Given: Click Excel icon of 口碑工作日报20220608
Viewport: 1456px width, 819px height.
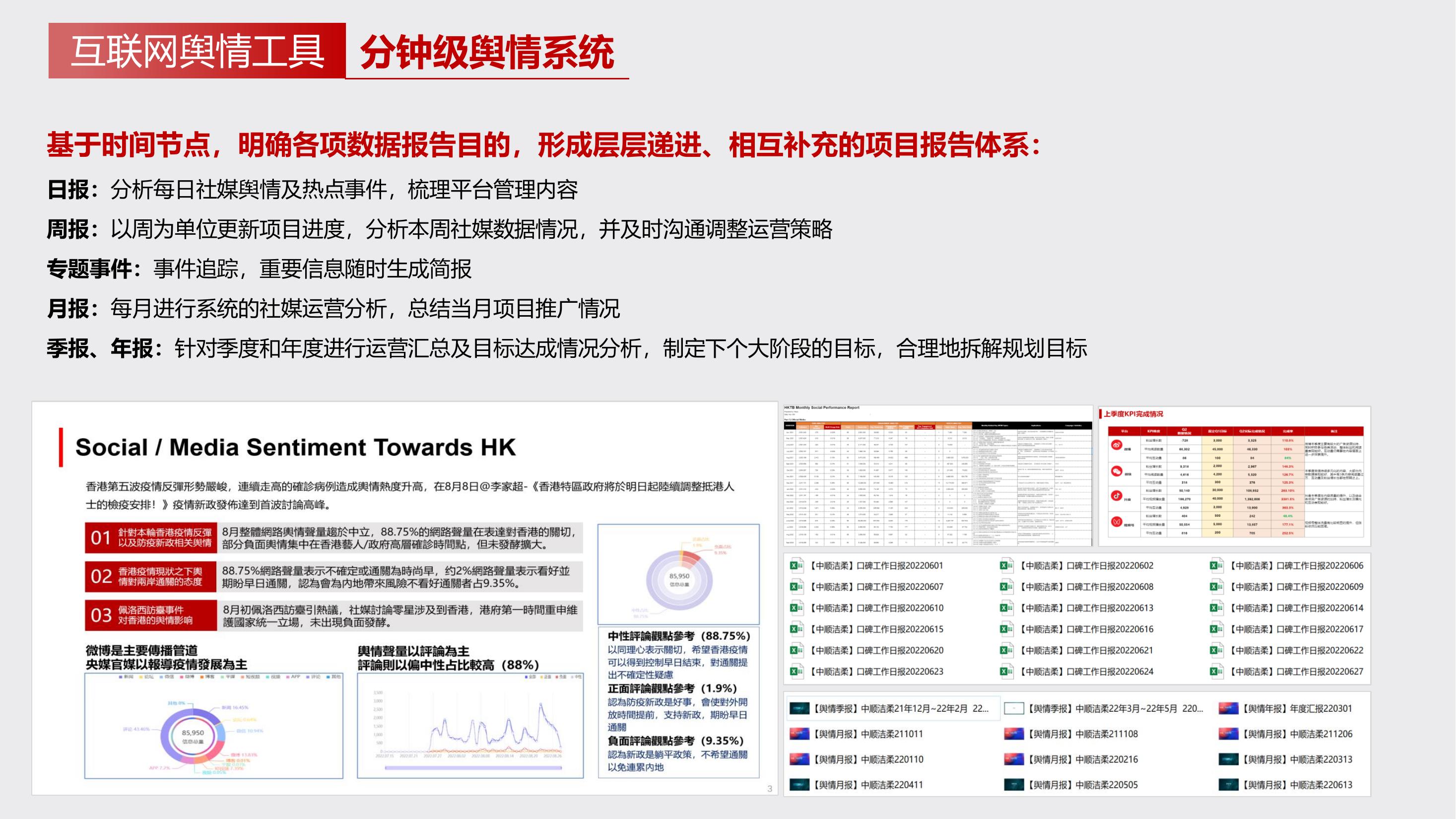Looking at the screenshot, I should [x=1007, y=587].
